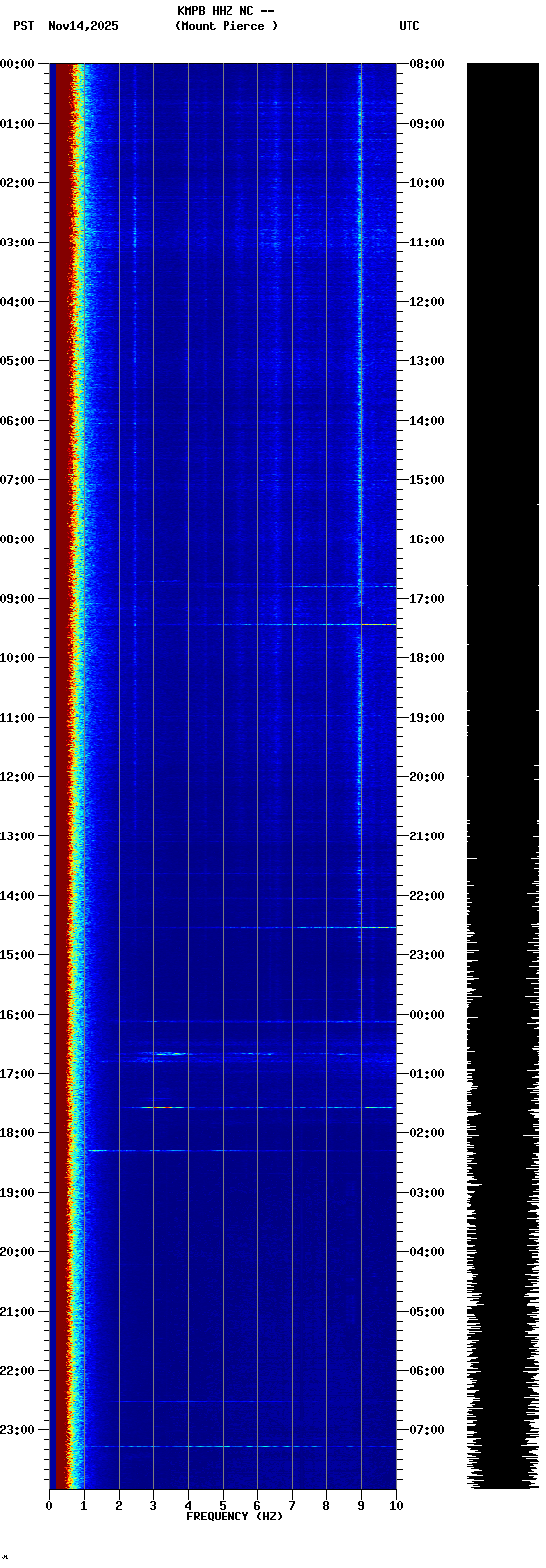The image size is (546, 1568).
Task: Click the PST '21:00' time label
Action: point(17,1312)
